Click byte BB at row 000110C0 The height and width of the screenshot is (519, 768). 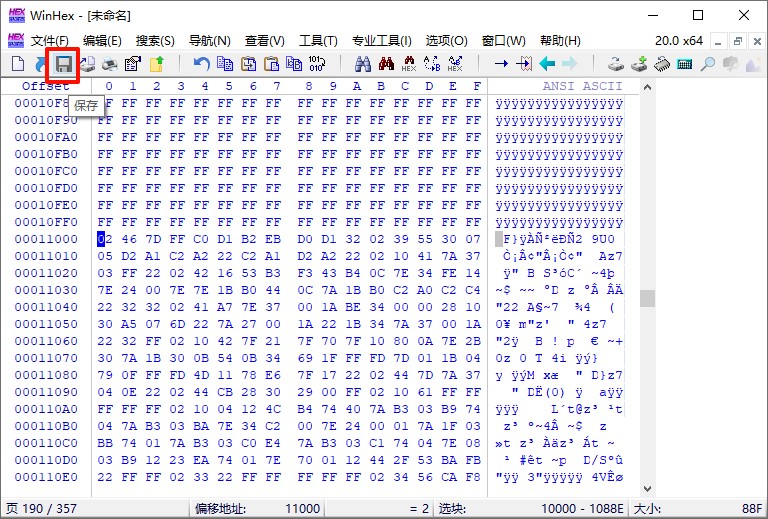(x=105, y=443)
